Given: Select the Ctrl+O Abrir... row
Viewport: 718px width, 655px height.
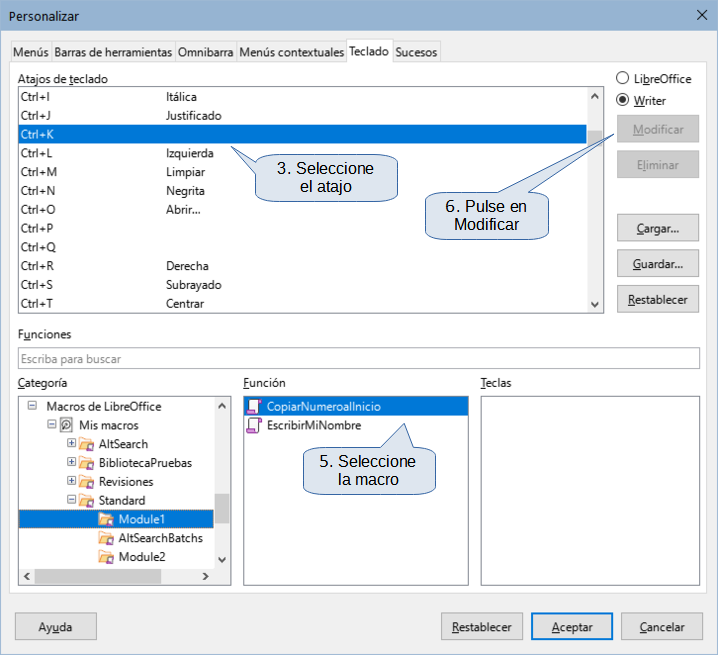Looking at the screenshot, I should coord(302,209).
